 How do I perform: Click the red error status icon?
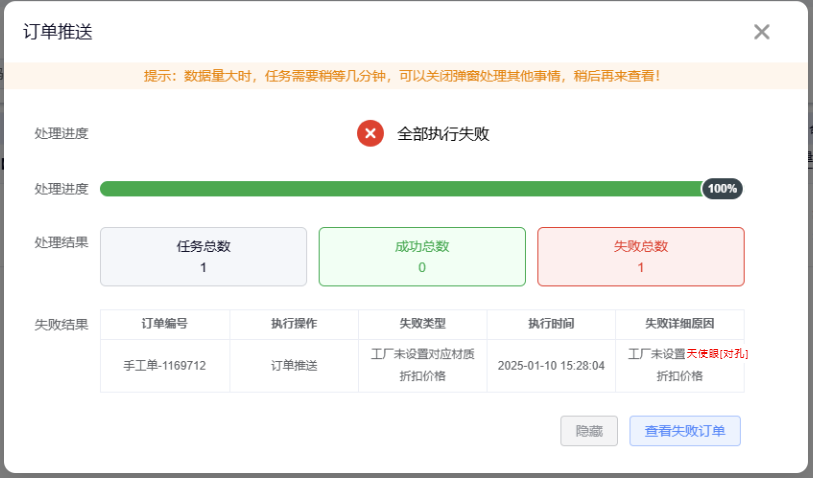coord(371,133)
